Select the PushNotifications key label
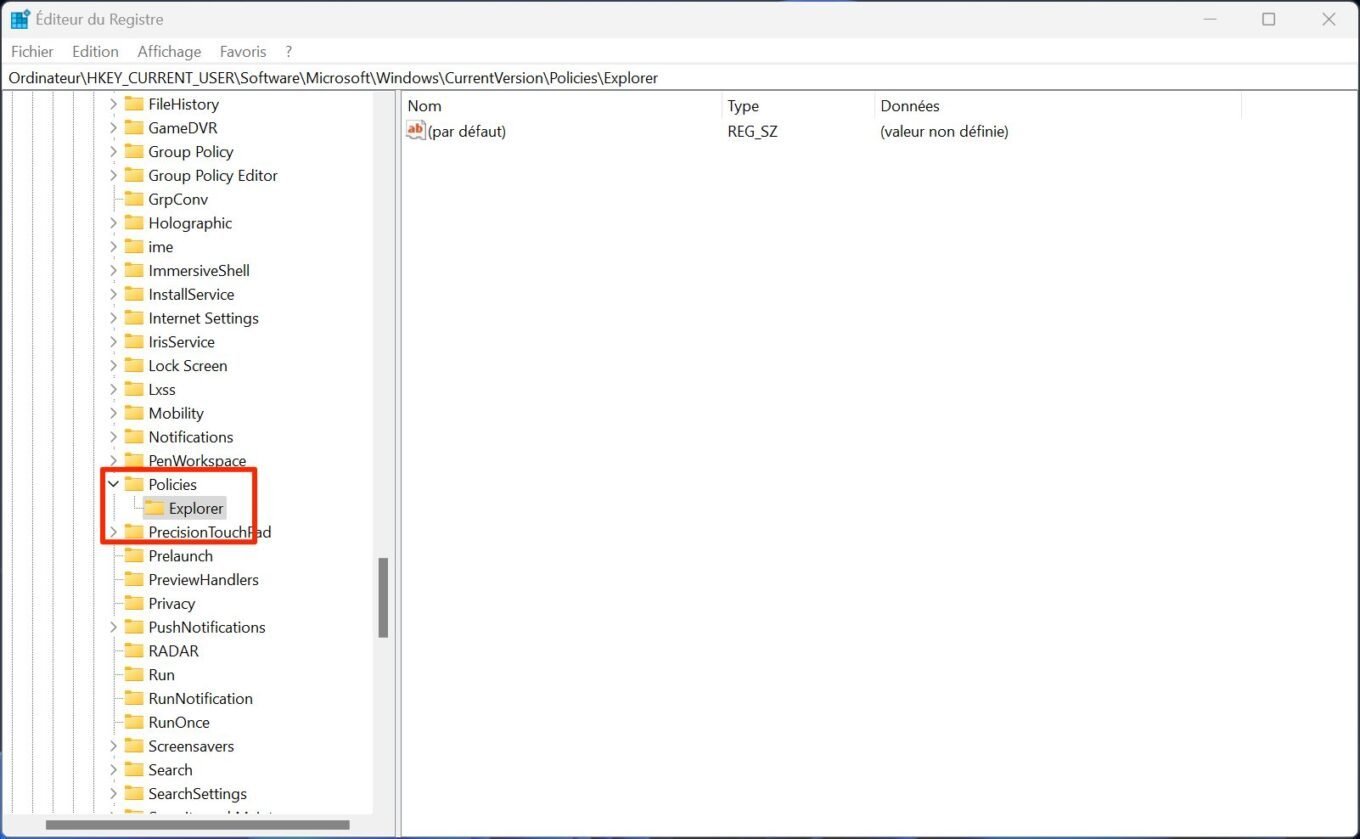The height and width of the screenshot is (839, 1360). click(x=207, y=627)
